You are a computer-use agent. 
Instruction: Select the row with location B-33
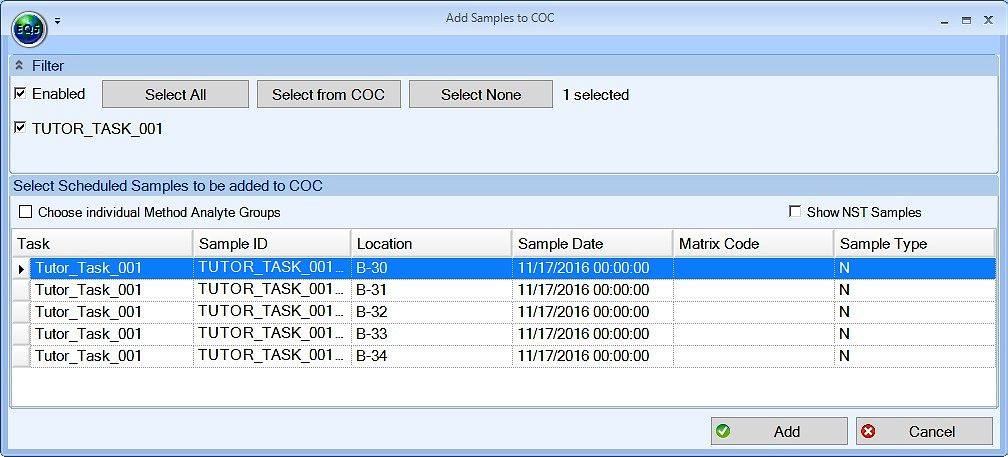click(x=431, y=334)
